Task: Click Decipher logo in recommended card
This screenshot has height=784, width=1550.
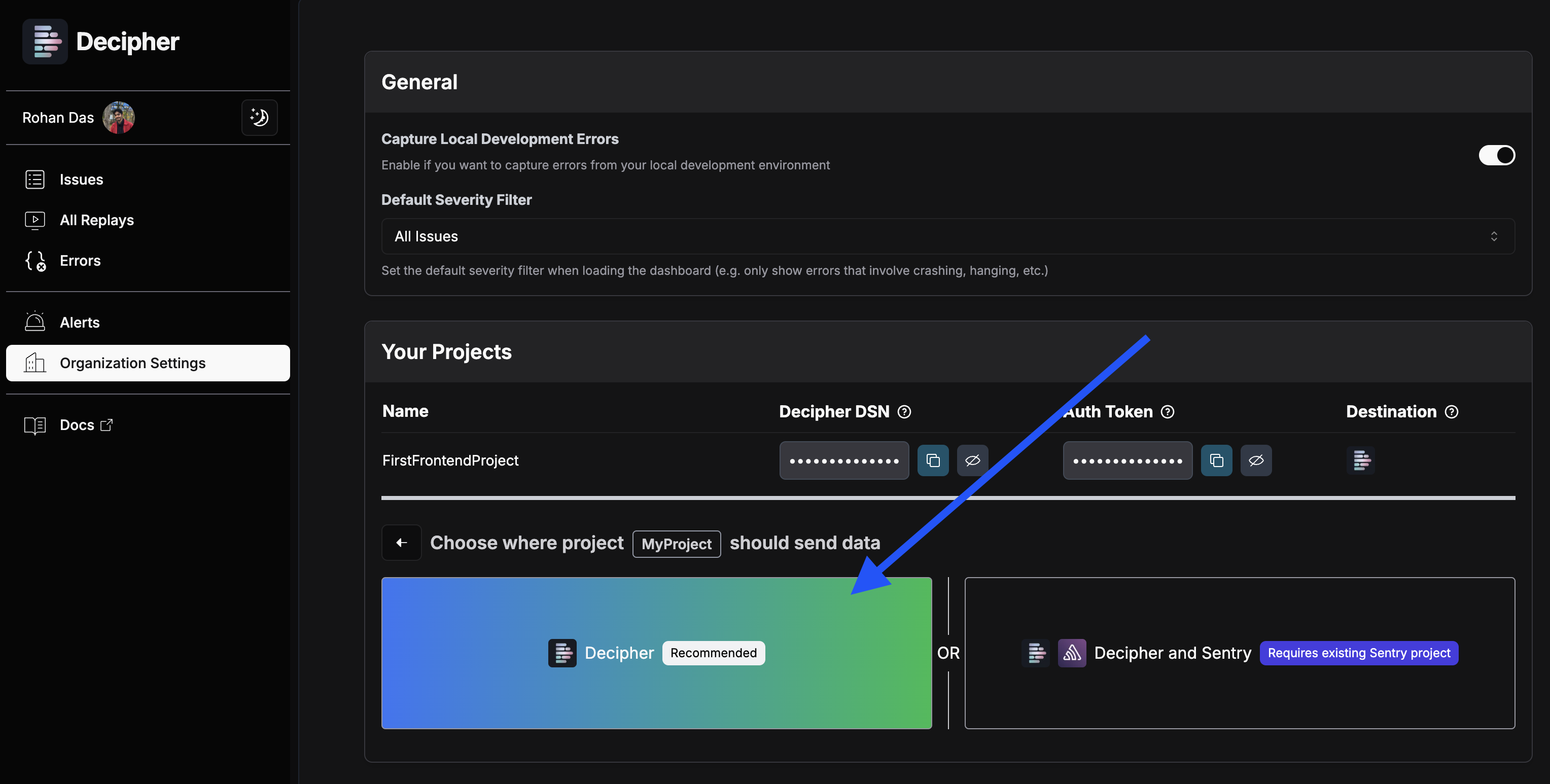Action: (562, 653)
